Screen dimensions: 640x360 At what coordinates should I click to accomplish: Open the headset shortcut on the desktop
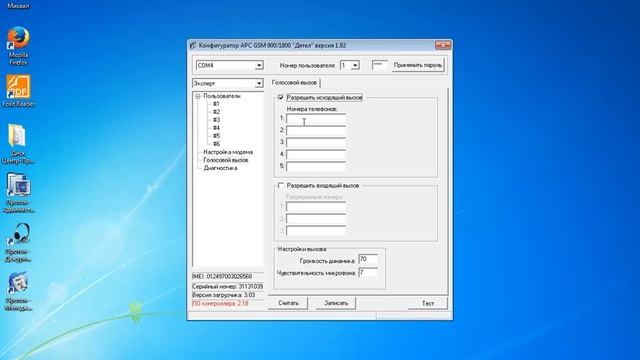point(18,242)
